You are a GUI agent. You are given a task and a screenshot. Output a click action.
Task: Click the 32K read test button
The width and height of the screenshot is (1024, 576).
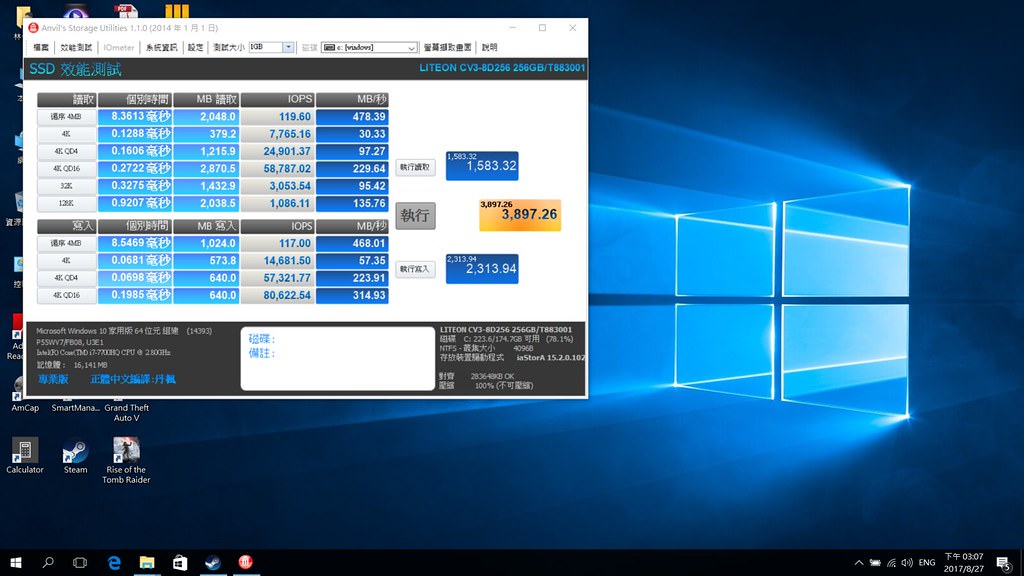point(67,186)
